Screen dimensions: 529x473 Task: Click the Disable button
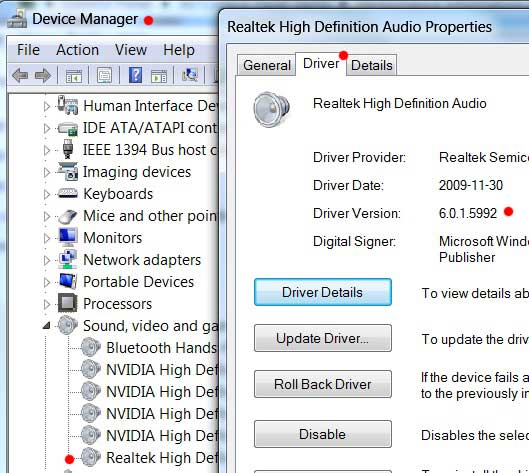click(323, 434)
